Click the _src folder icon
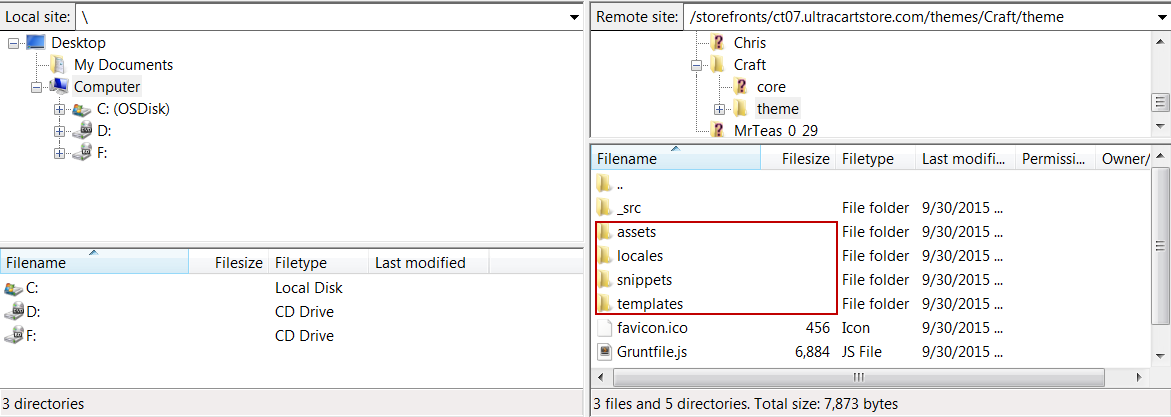This screenshot has height=417, width=1171. [605, 208]
